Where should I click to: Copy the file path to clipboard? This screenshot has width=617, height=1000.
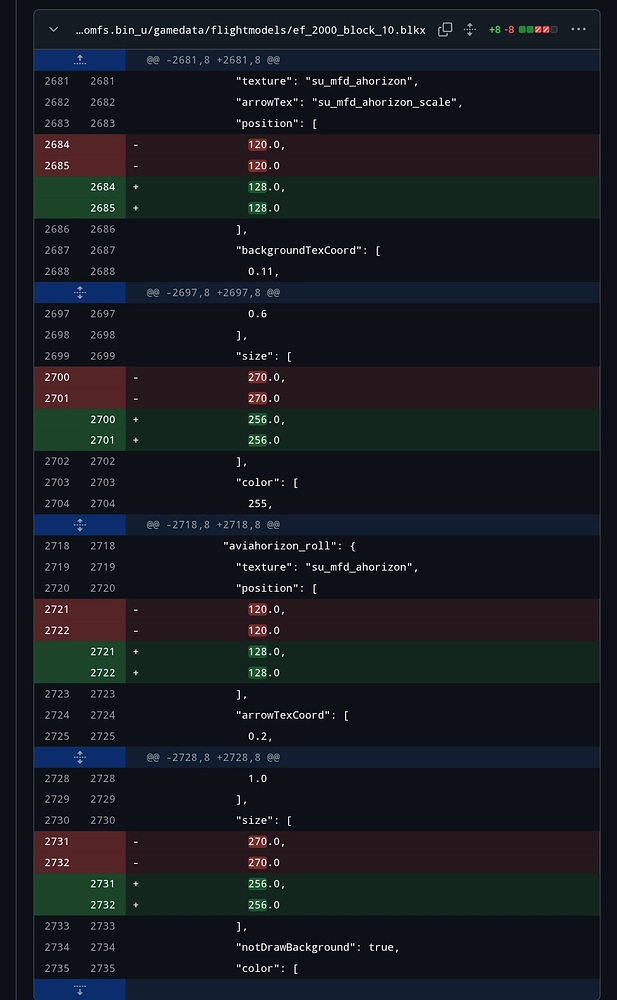pos(444,29)
